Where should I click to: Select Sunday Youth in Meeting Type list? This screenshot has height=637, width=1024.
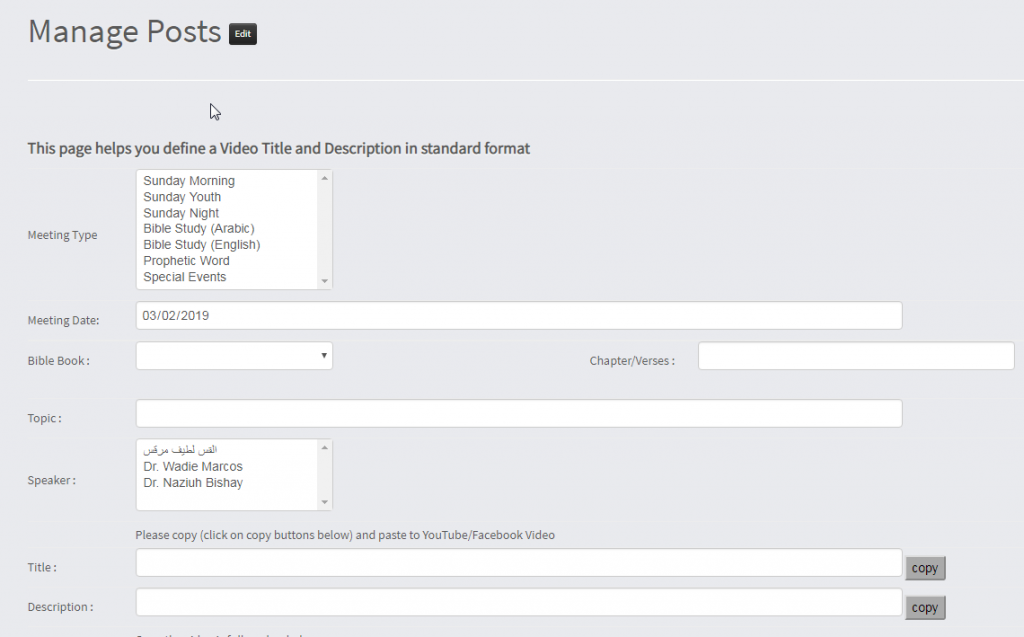click(182, 197)
